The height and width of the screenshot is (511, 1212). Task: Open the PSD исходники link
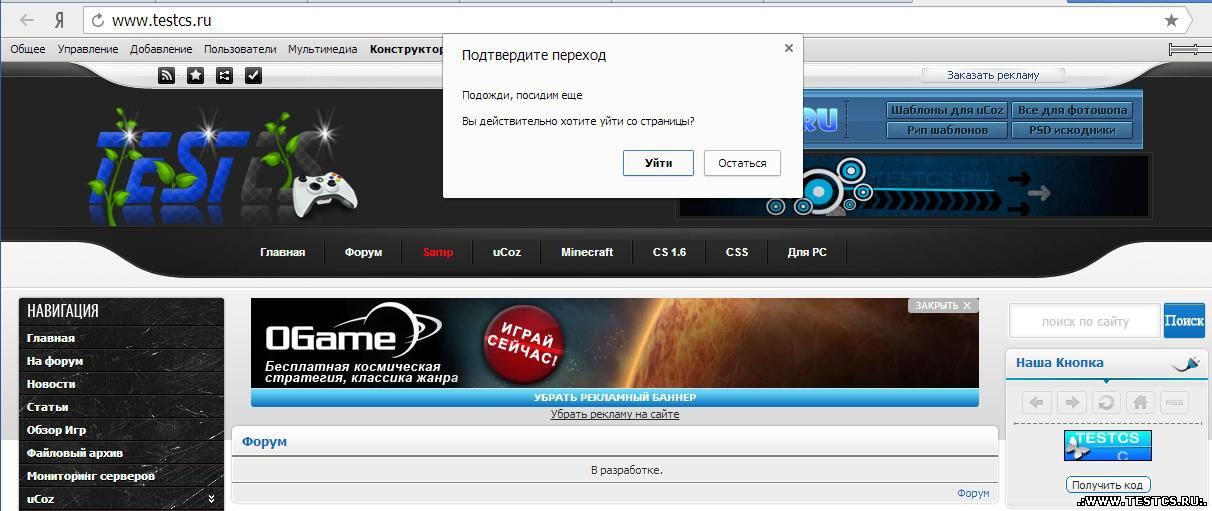coord(1072,130)
